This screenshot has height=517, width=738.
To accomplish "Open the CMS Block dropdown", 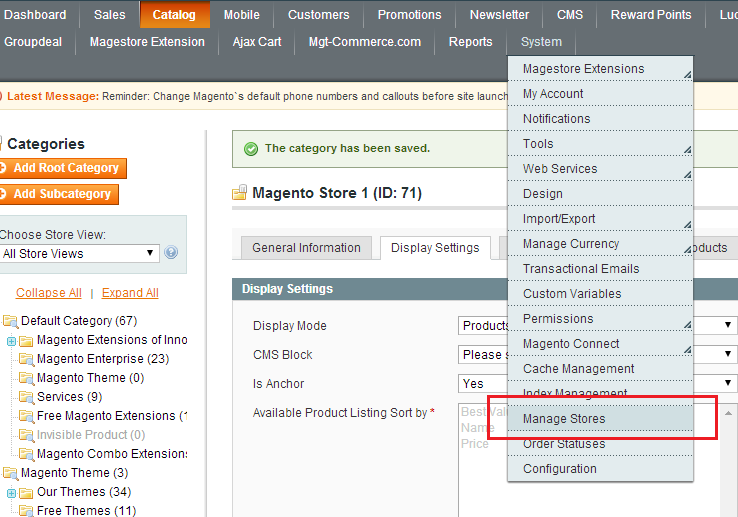I will click(x=728, y=354).
